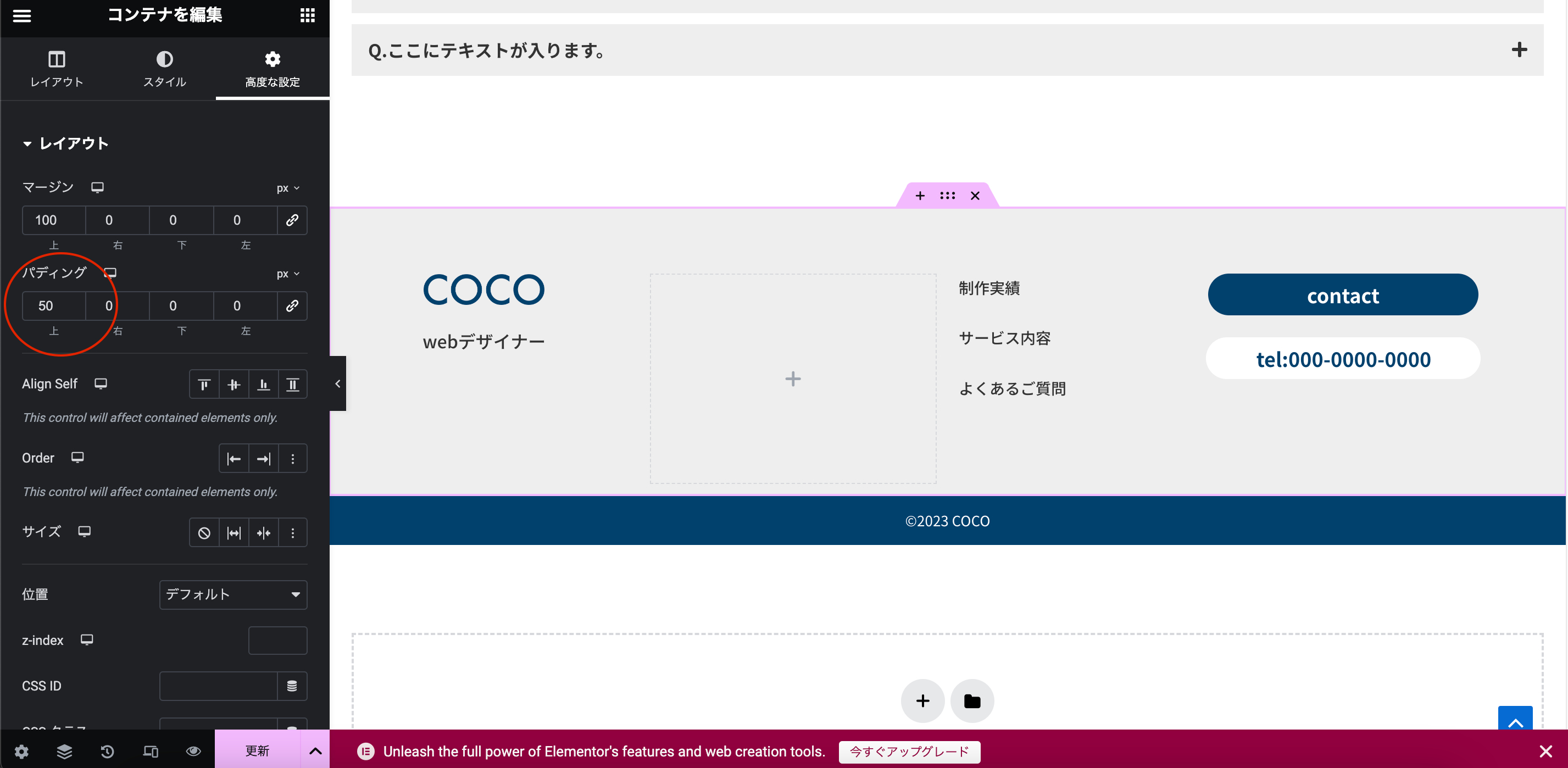Open the hamburger menu in panel header
This screenshot has width=1568, height=768.
tap(22, 16)
